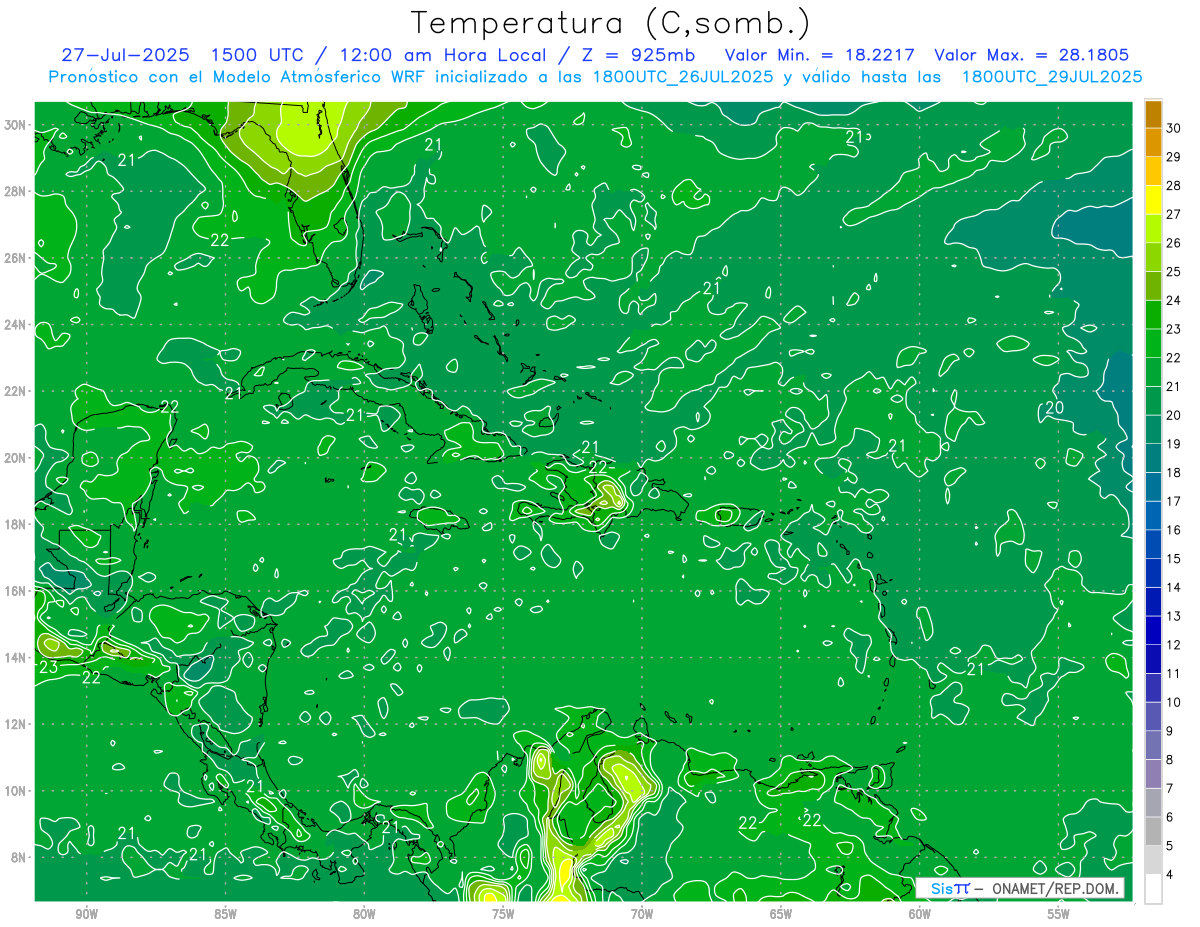Click the 18N latitude axis label
The width and height of the screenshot is (1200, 927).
point(15,524)
